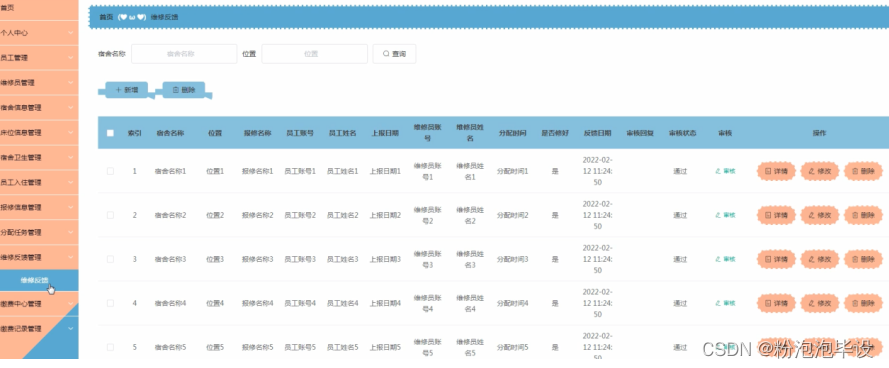Click the 审核 link in row 3

click(725, 259)
